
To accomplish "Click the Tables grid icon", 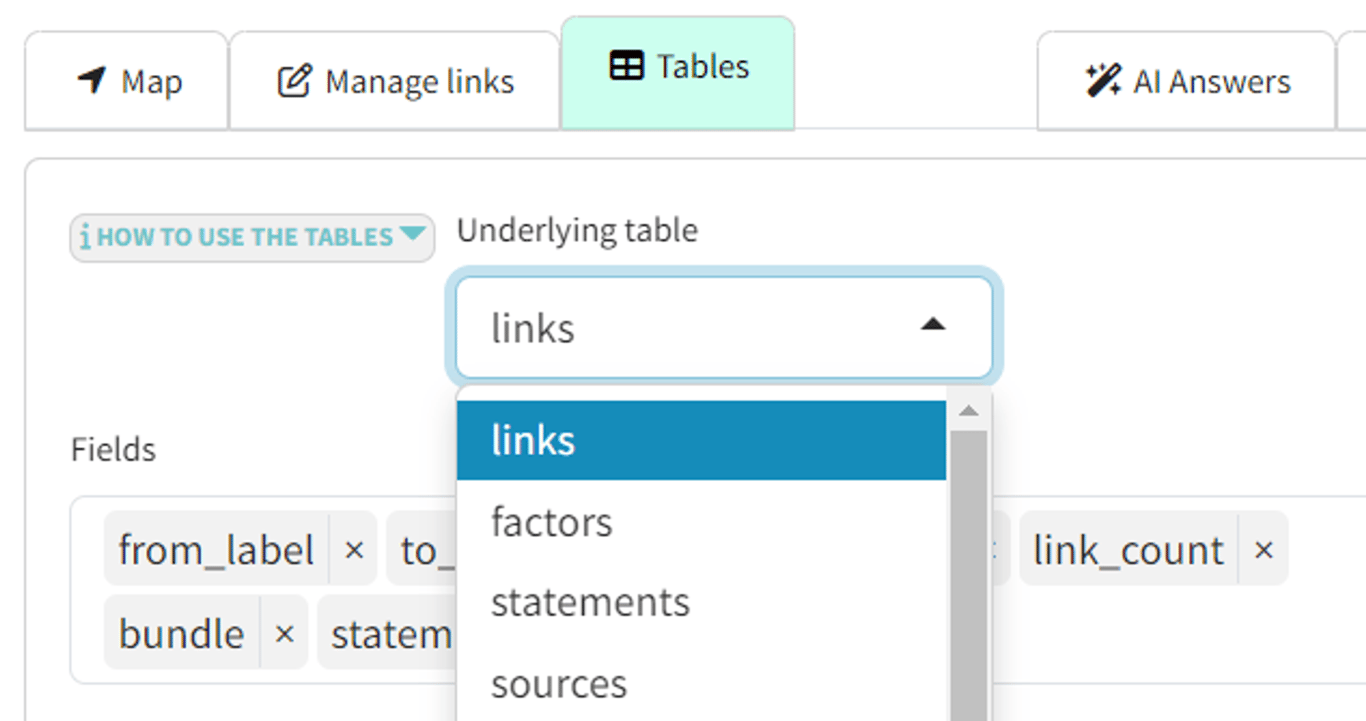I will [626, 67].
